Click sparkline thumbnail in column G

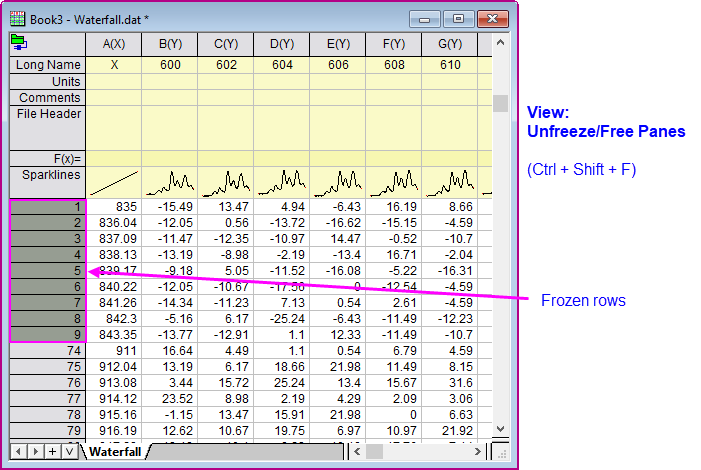449,183
